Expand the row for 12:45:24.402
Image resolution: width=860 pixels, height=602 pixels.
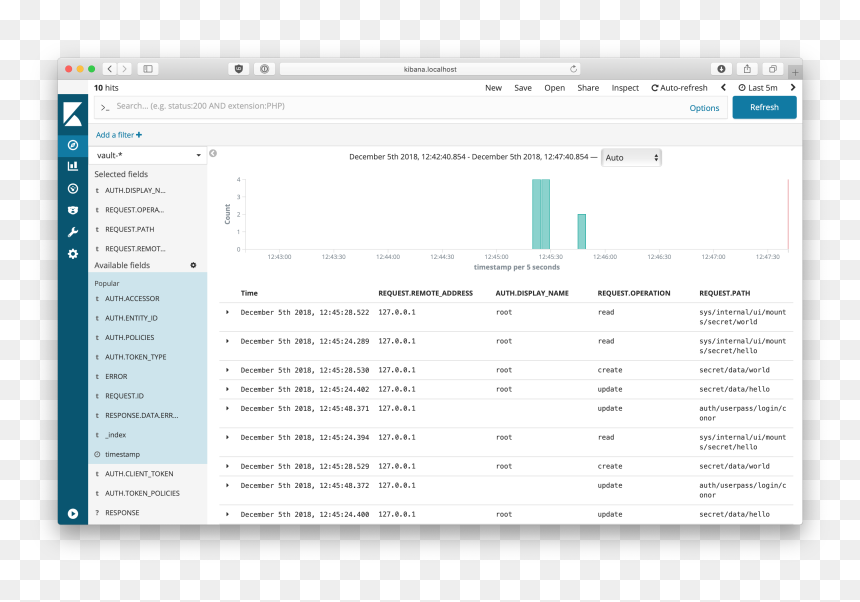pyautogui.click(x=228, y=389)
